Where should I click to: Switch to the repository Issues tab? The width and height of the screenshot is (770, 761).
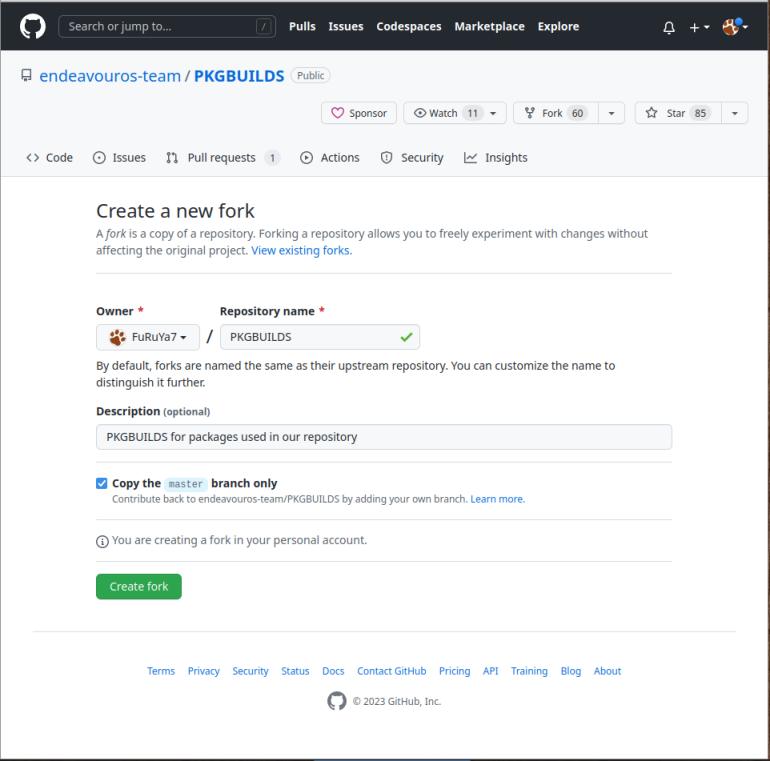pyautogui.click(x=119, y=158)
